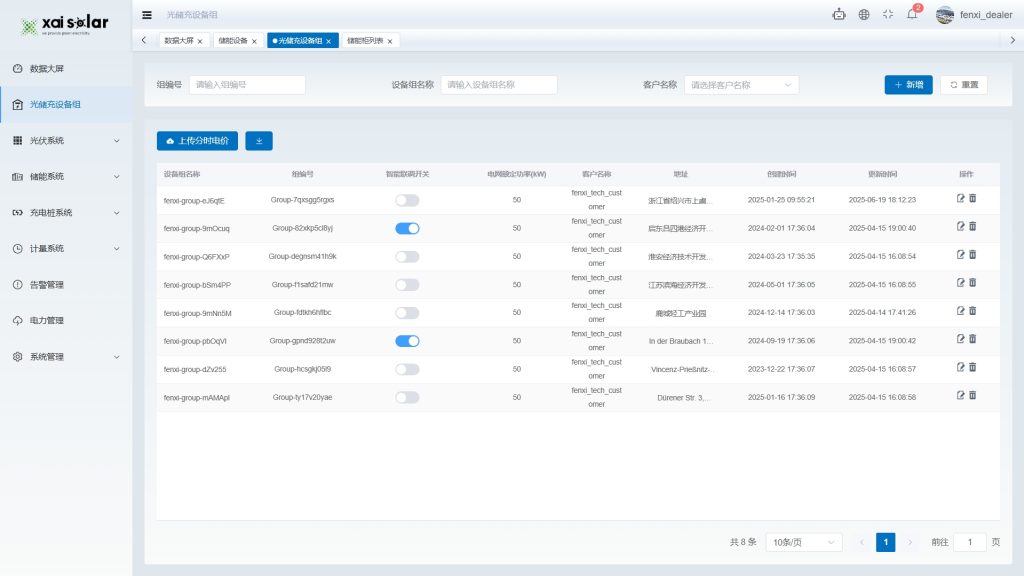The width and height of the screenshot is (1024, 576).
Task: Click the download icon button beside 上传分时电价
Action: point(259,141)
